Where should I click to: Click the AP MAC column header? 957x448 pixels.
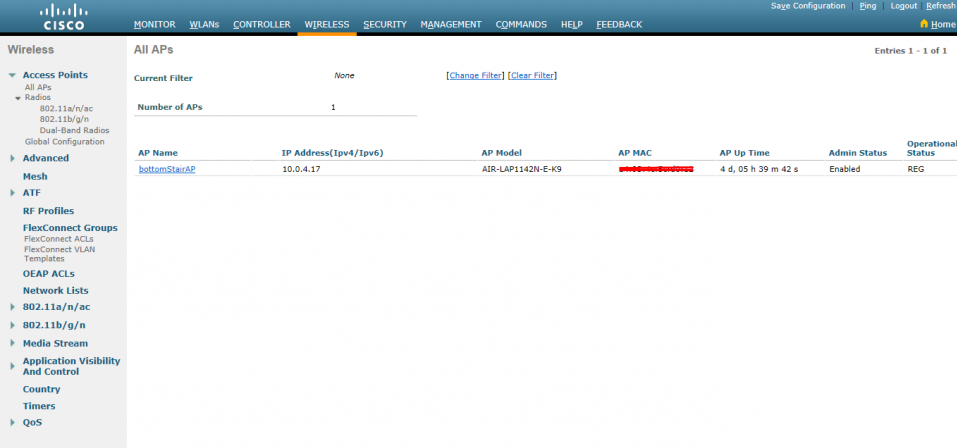[635, 153]
